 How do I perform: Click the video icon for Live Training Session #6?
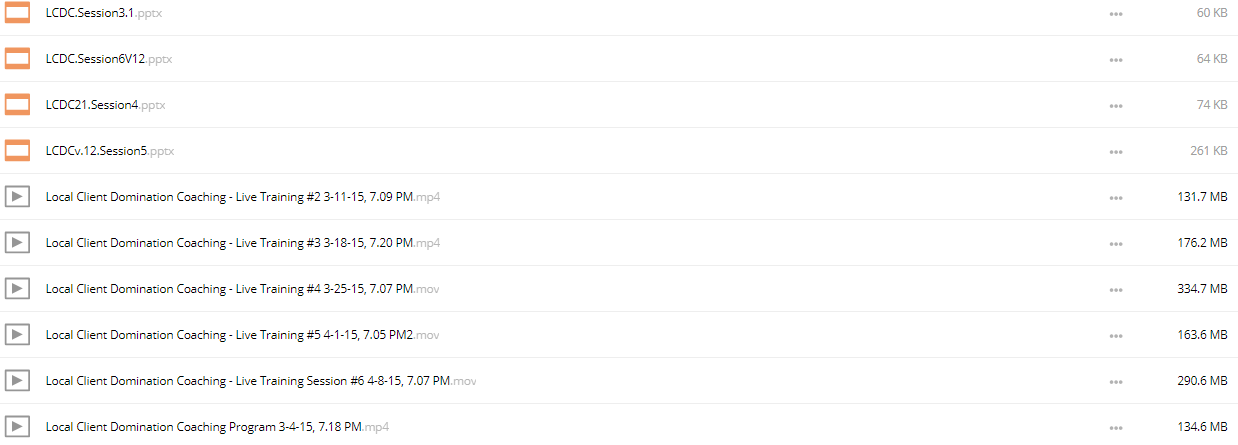17,381
